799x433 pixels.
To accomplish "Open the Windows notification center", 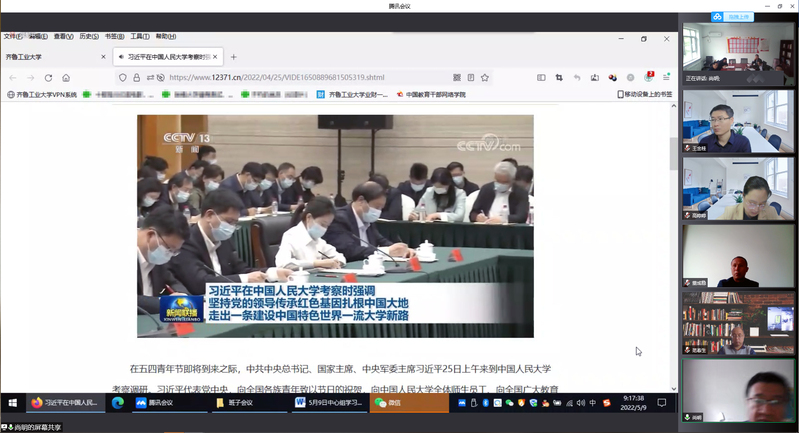I will (661, 403).
